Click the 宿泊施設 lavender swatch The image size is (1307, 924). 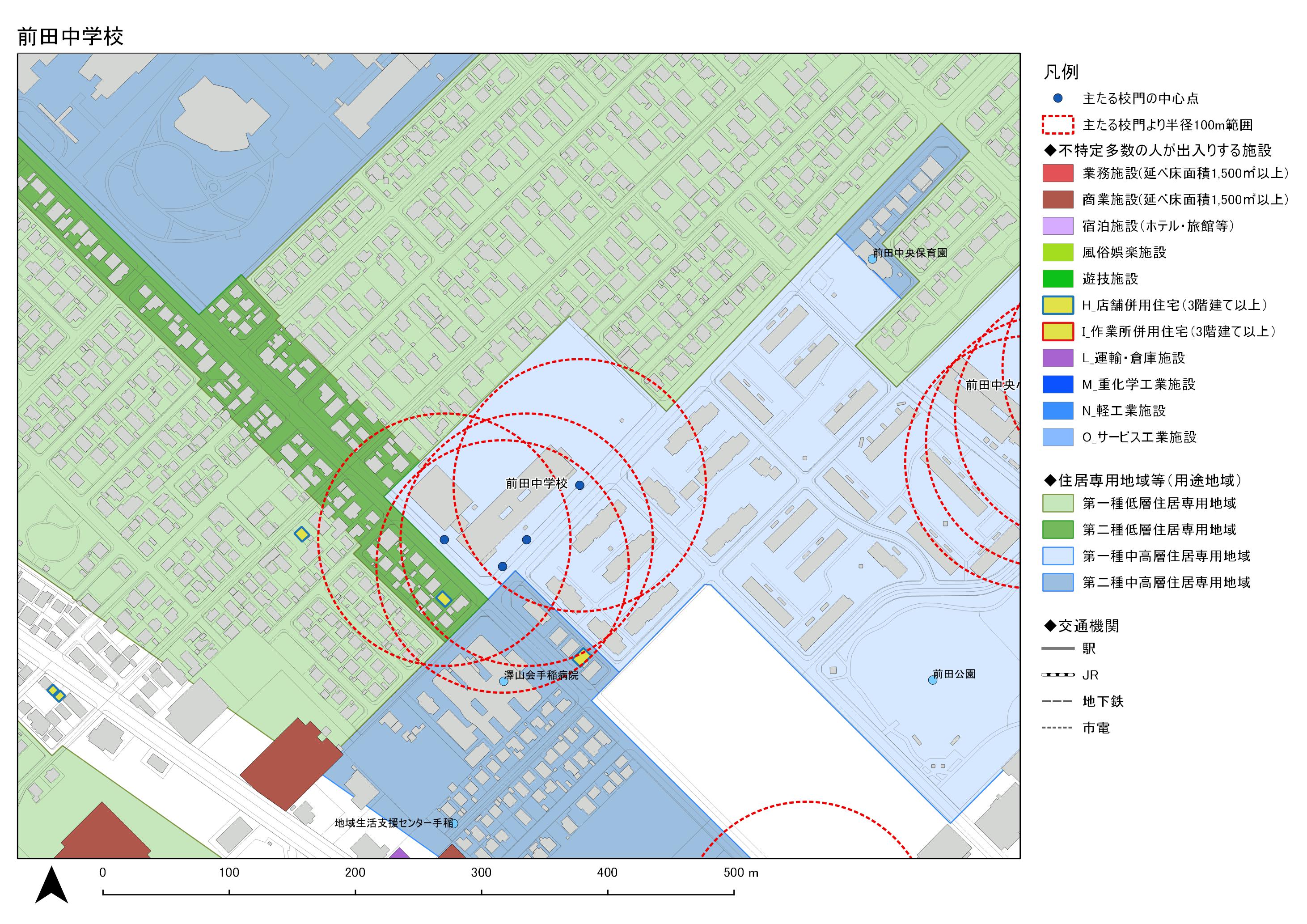point(1057,226)
